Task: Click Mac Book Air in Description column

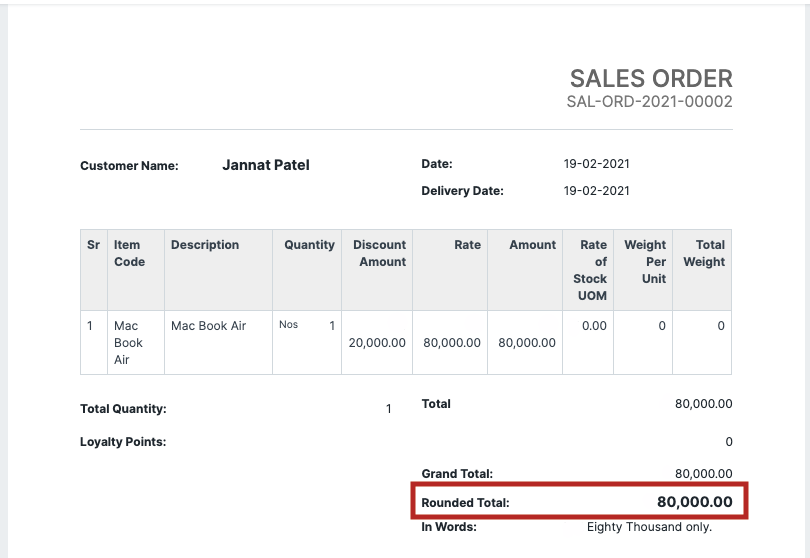Action: pyautogui.click(x=208, y=326)
